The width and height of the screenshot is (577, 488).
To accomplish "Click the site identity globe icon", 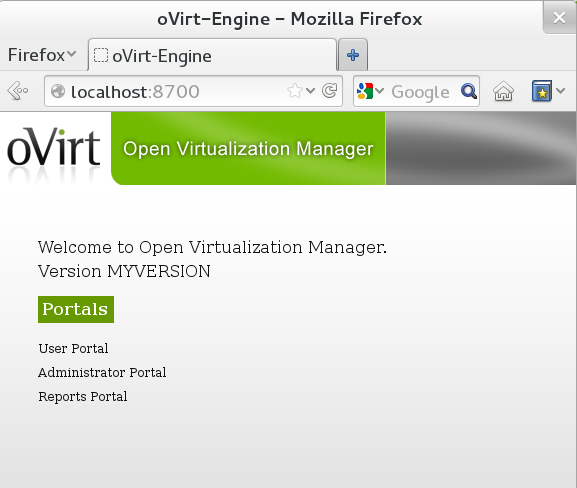I will pyautogui.click(x=58, y=91).
